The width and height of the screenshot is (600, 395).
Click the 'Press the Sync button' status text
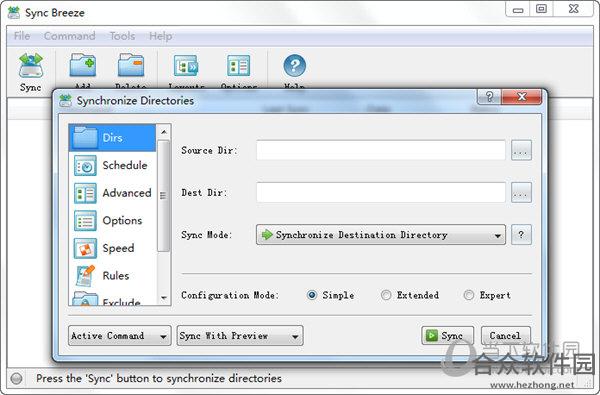click(x=159, y=379)
